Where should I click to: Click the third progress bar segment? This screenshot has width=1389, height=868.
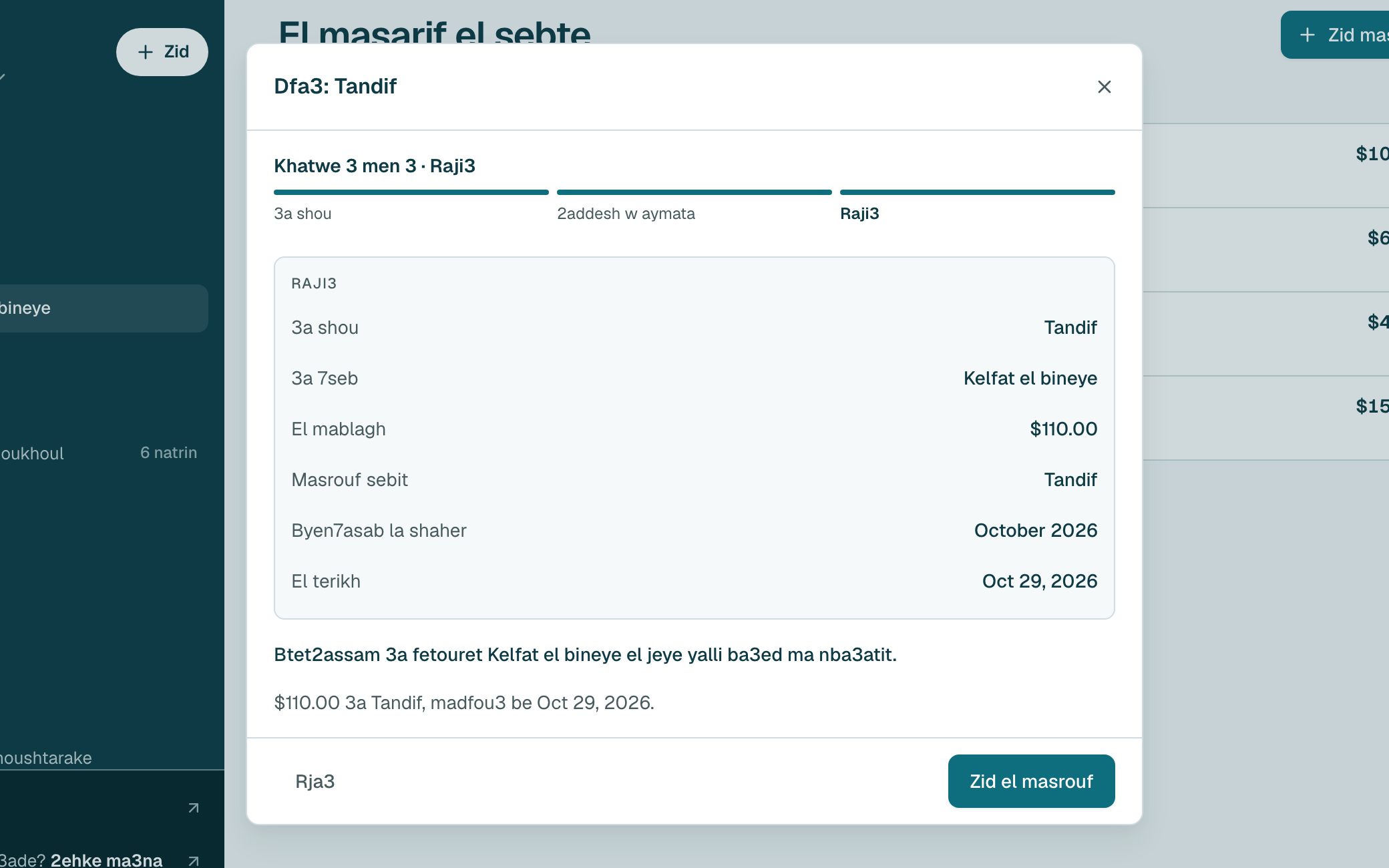pyautogui.click(x=977, y=192)
